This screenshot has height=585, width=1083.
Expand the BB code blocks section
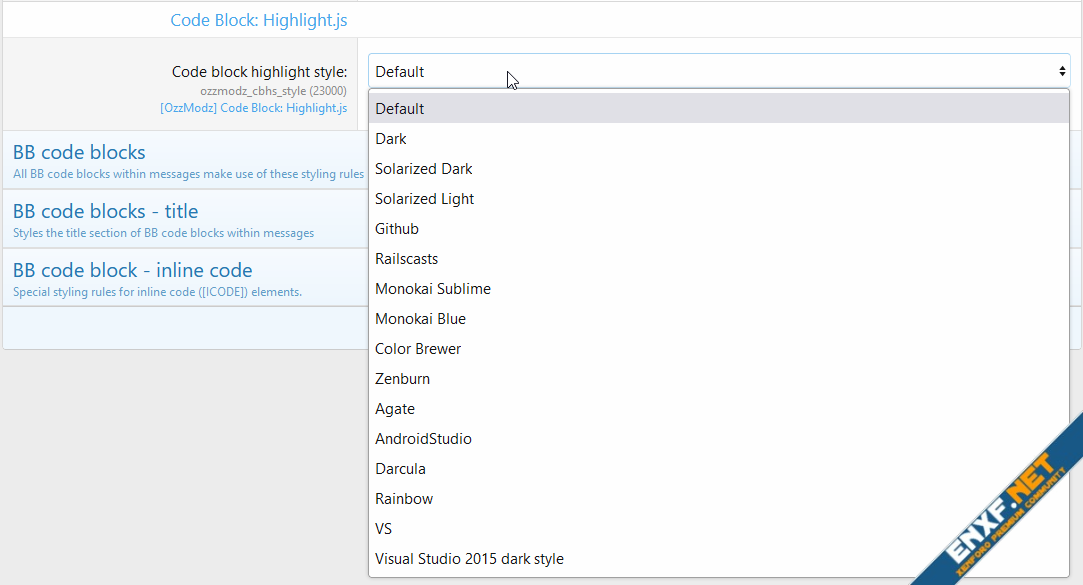click(x=79, y=153)
